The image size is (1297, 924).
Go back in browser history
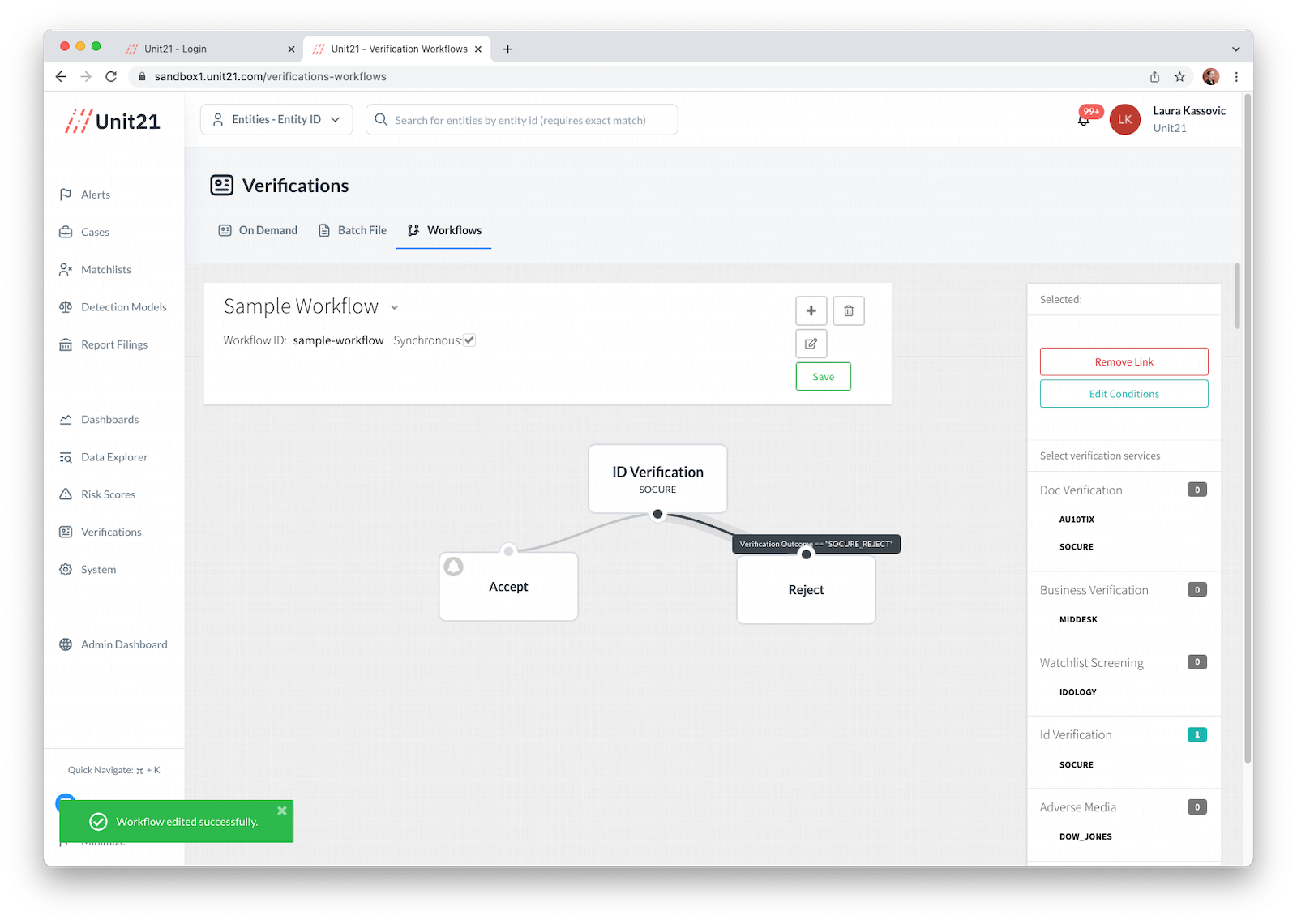tap(61, 76)
